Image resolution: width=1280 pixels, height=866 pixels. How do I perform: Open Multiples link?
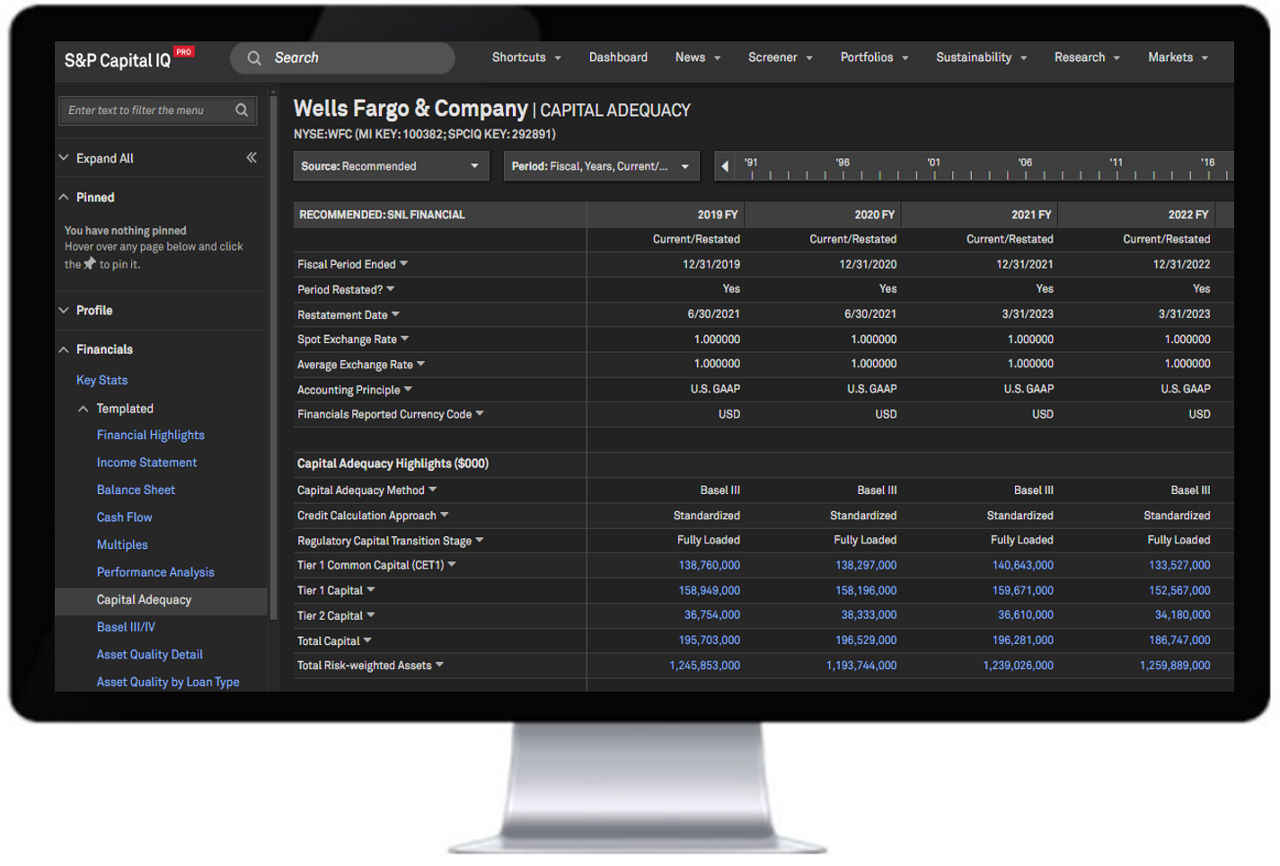[122, 545]
